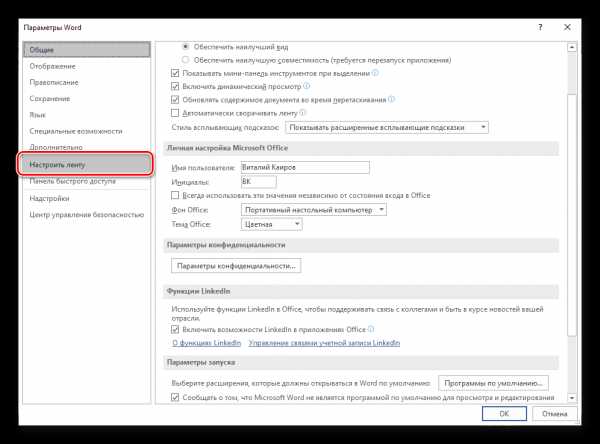Screen dimensions: 600x444
Task: Click Программы по умолчанию button
Action: (x=493, y=383)
